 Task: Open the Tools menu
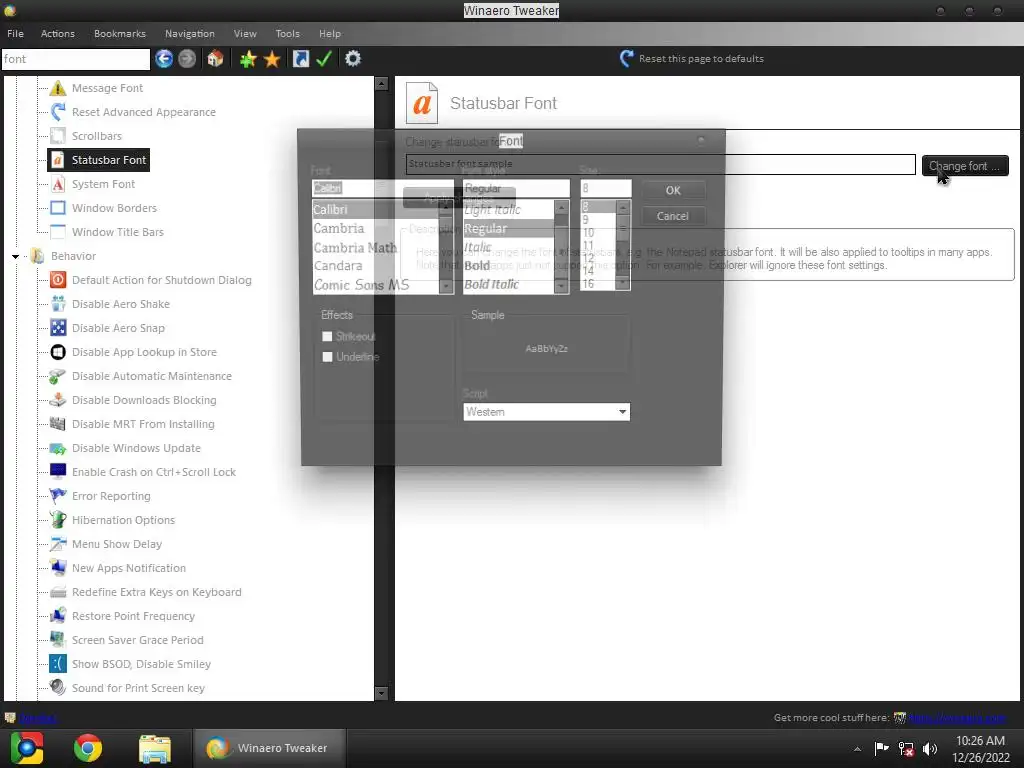coord(287,33)
